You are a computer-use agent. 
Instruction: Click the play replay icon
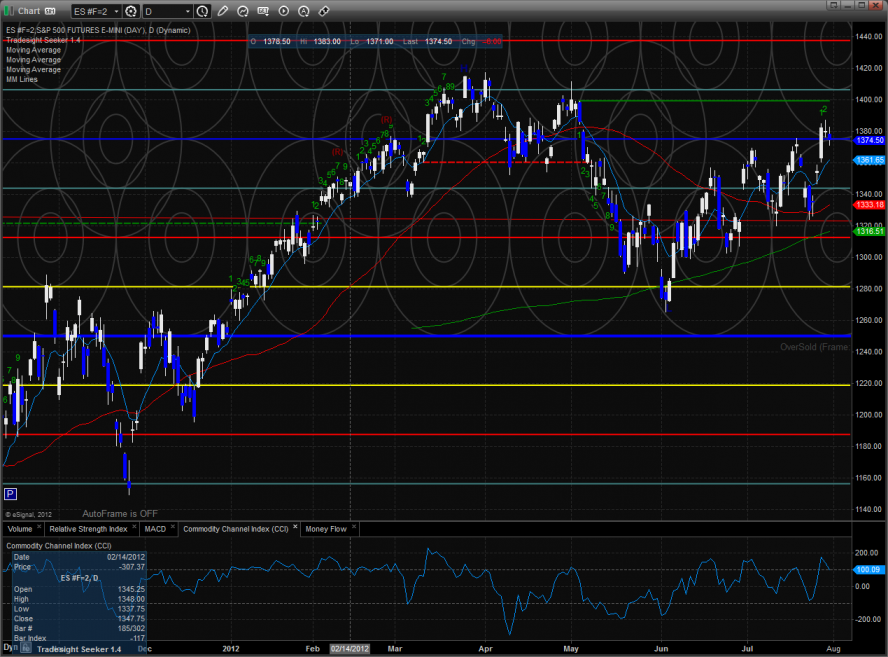[284, 11]
